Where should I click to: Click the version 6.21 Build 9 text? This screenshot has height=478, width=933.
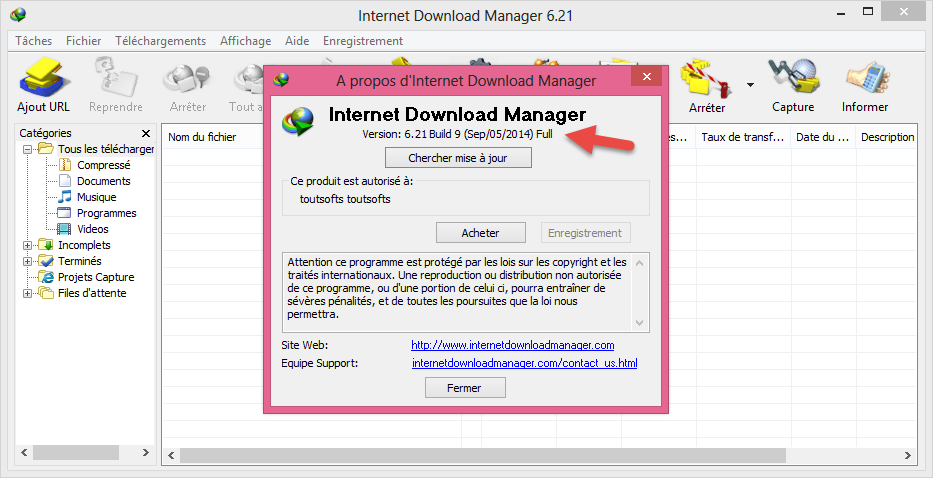457,135
